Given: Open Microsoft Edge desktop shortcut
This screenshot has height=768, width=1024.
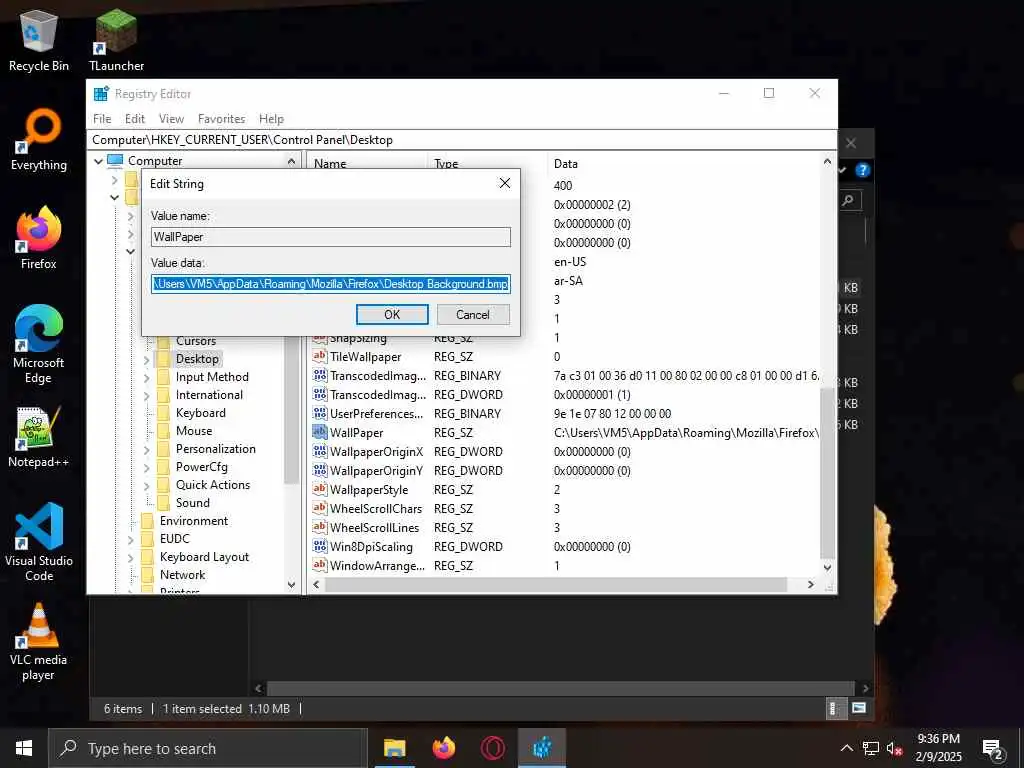Looking at the screenshot, I should pos(39,344).
